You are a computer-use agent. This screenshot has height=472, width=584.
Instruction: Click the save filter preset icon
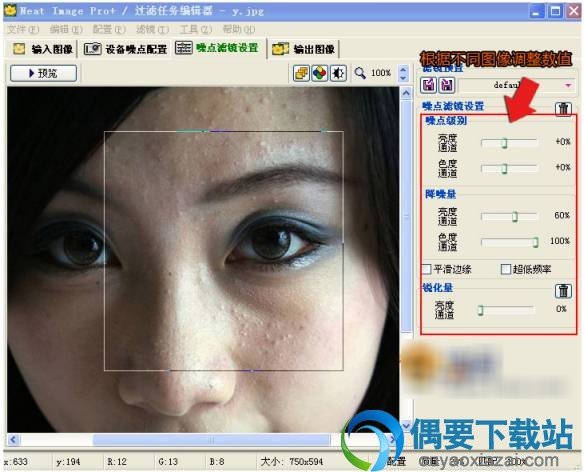tap(446, 85)
